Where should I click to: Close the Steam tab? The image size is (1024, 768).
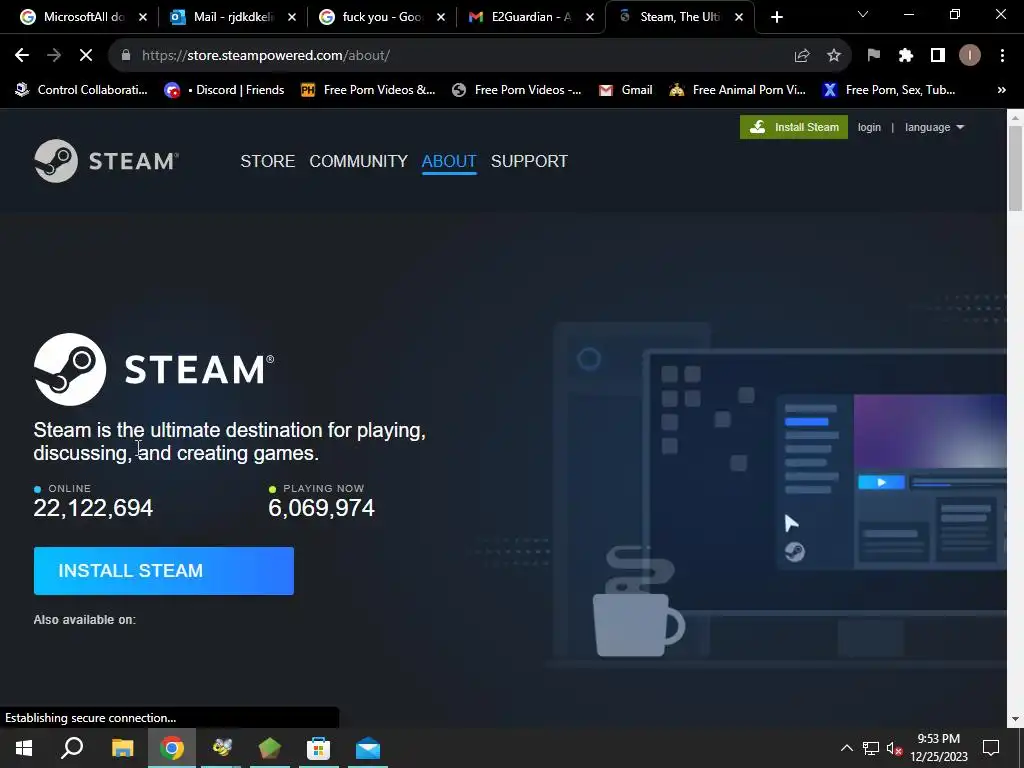[x=739, y=17]
